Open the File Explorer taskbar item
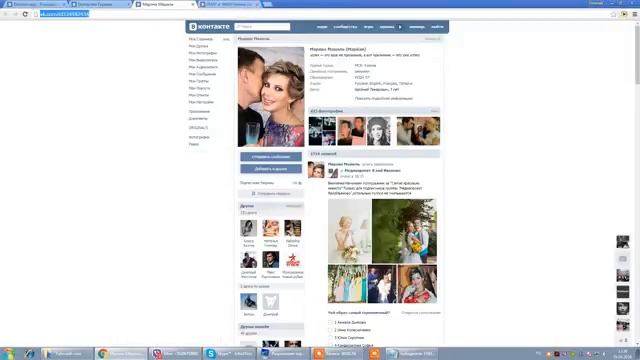Screen dimensions: 640x360 coord(67,353)
